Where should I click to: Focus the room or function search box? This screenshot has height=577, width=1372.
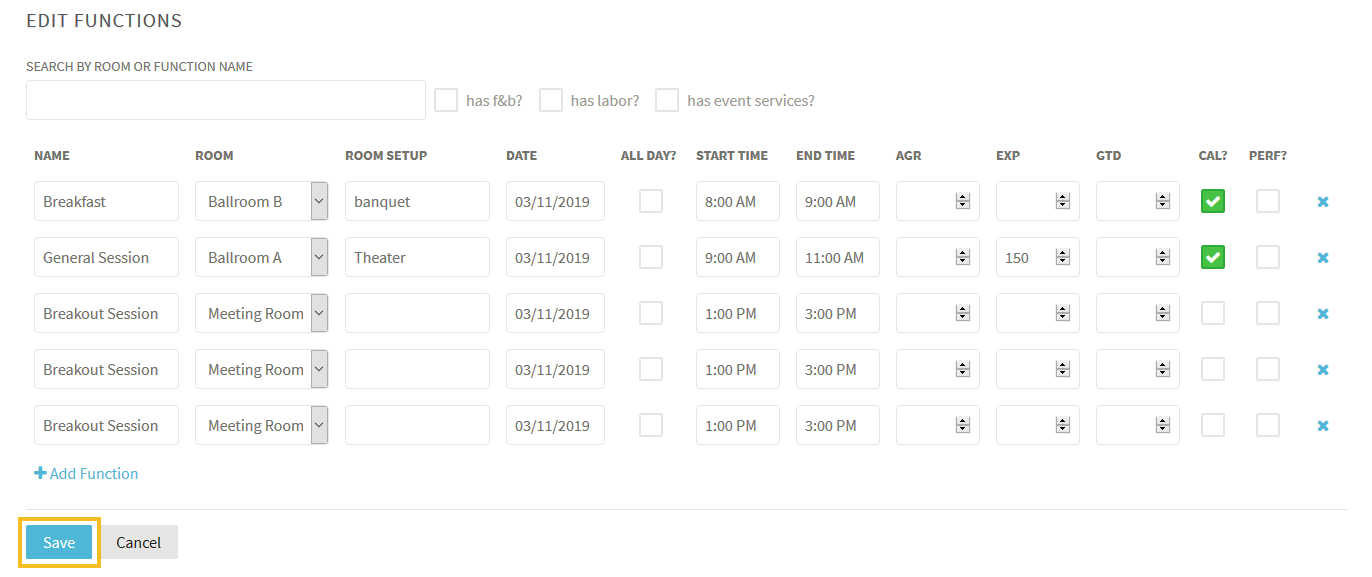click(x=226, y=100)
